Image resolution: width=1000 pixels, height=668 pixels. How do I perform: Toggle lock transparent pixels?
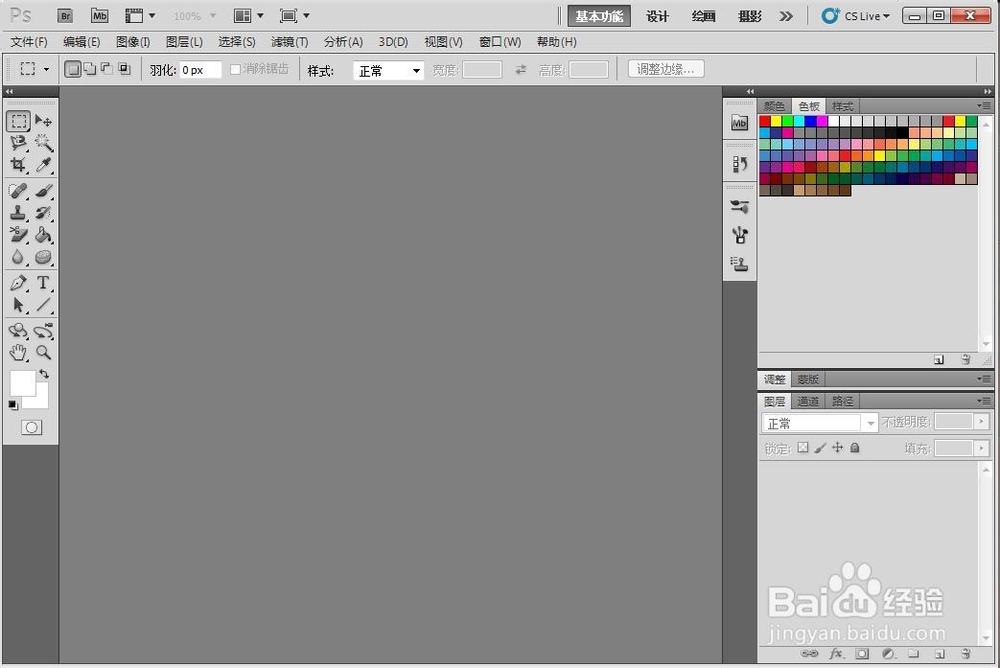(803, 448)
